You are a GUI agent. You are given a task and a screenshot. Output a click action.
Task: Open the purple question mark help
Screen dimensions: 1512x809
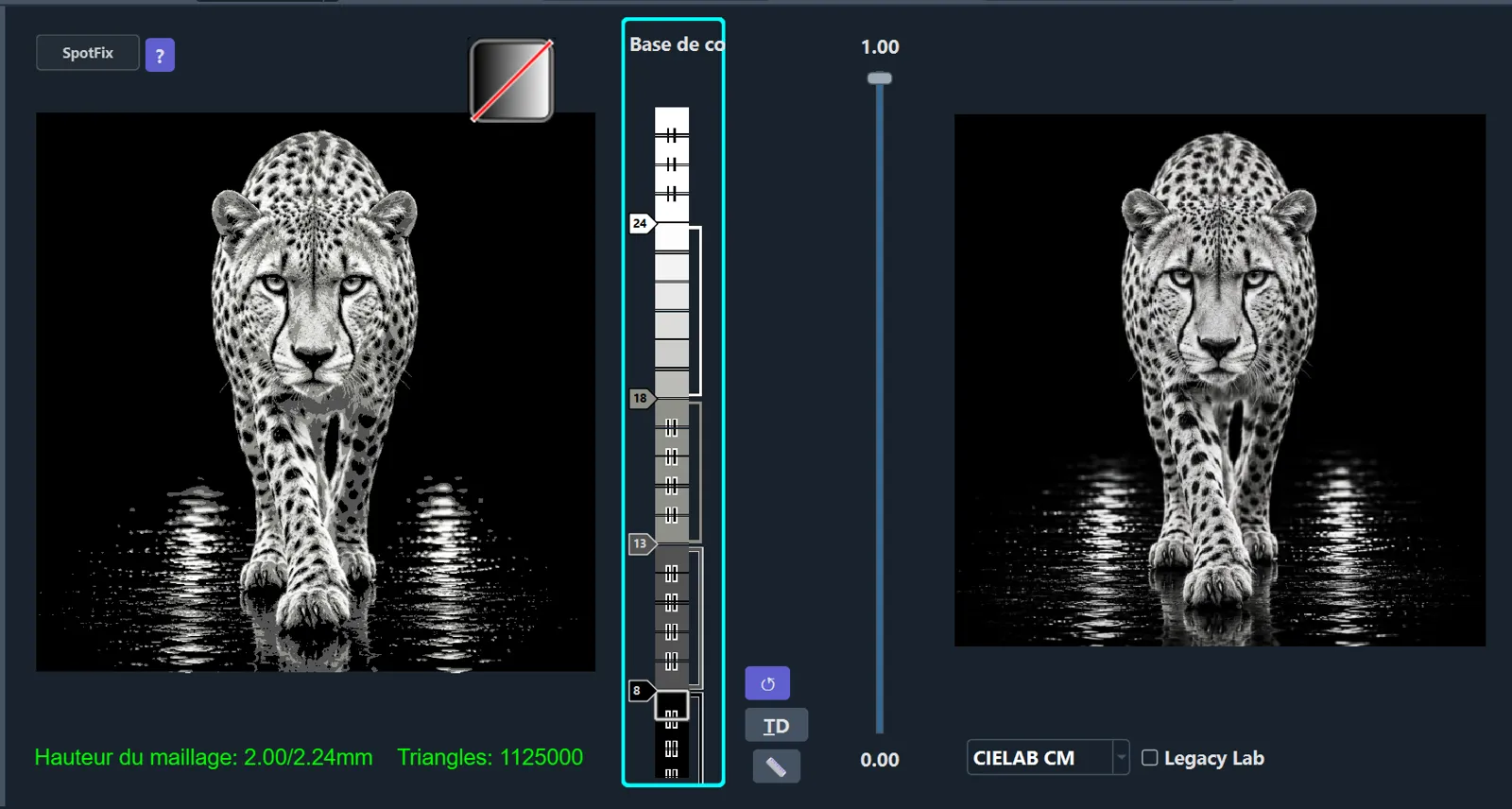(x=160, y=56)
